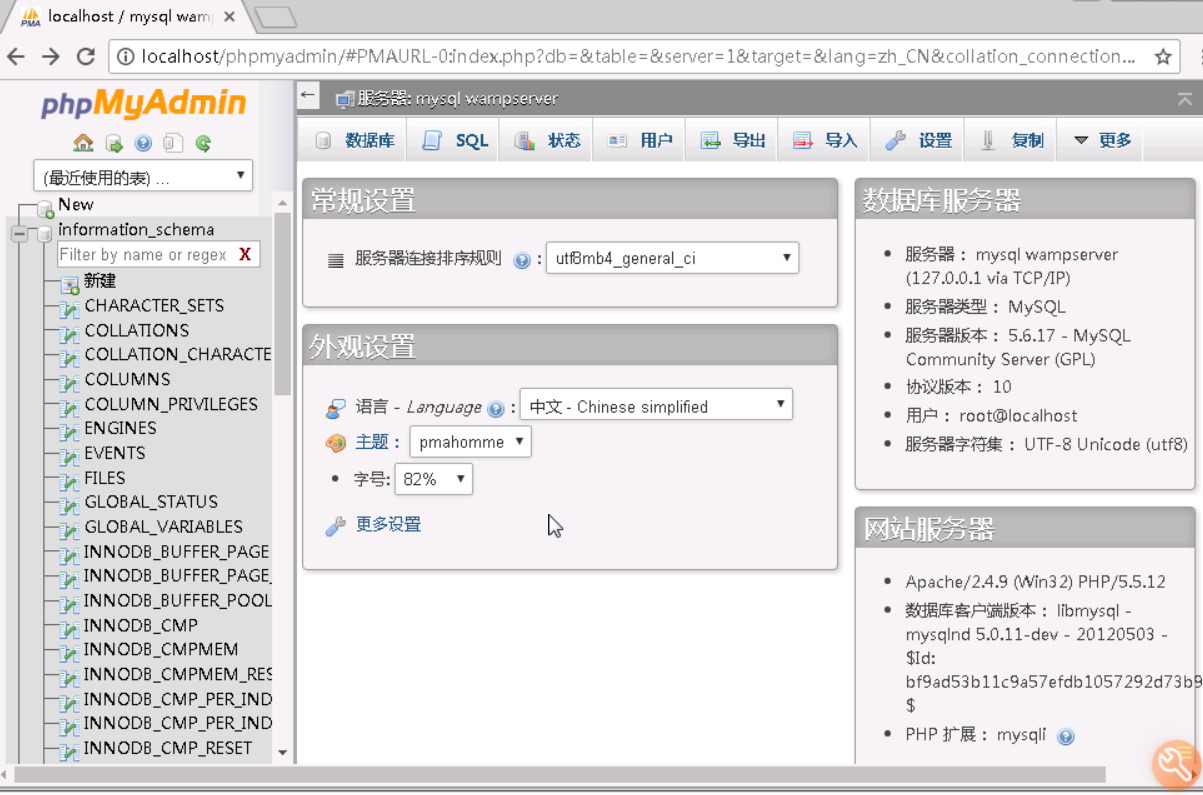The width and height of the screenshot is (1203, 795).
Task: Click the orange wrench tool icon at bottom right
Action: coord(1177,766)
